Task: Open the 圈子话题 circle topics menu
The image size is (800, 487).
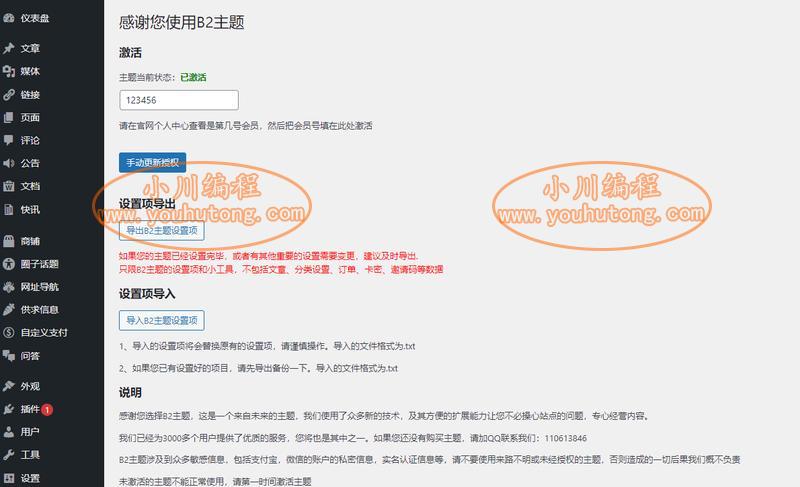Action: pos(39,264)
